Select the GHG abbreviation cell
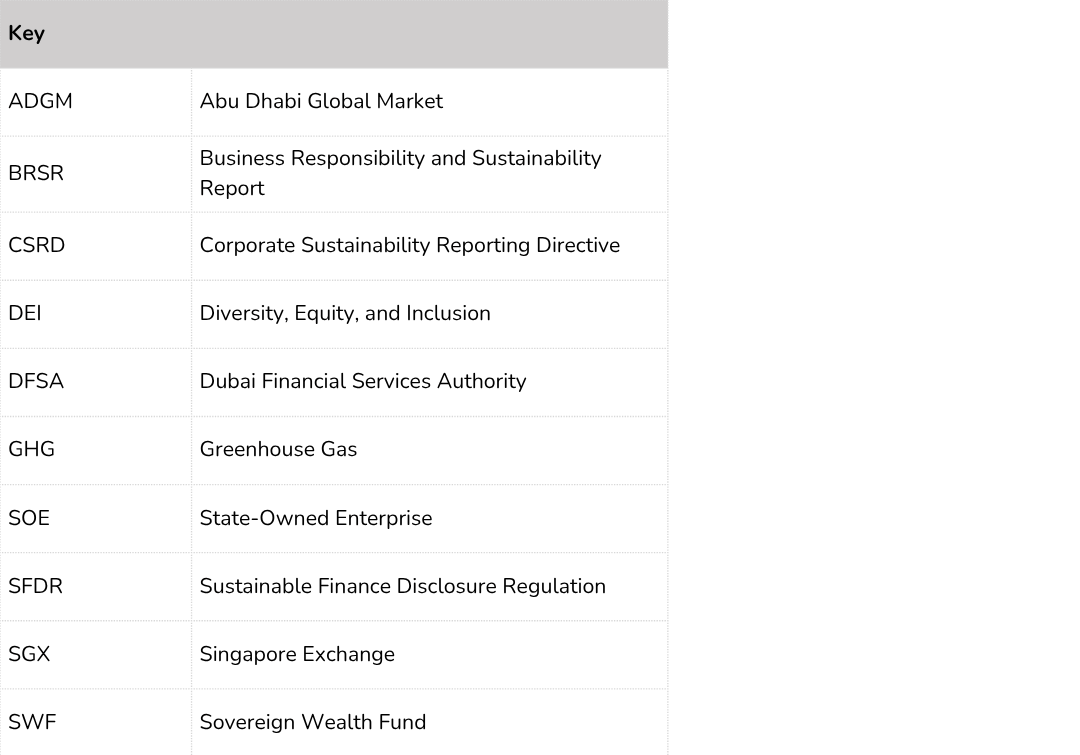The image size is (1080, 755). pyautogui.click(x=96, y=451)
